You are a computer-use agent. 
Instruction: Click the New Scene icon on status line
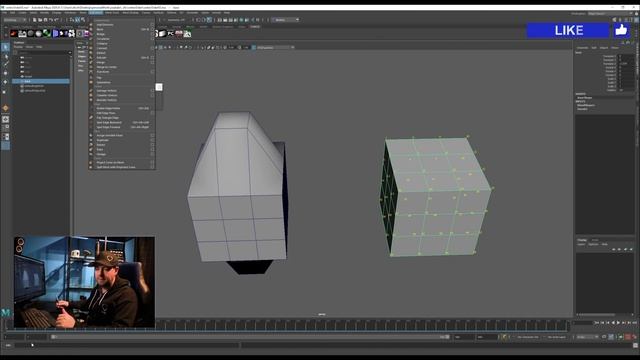[x=34, y=20]
